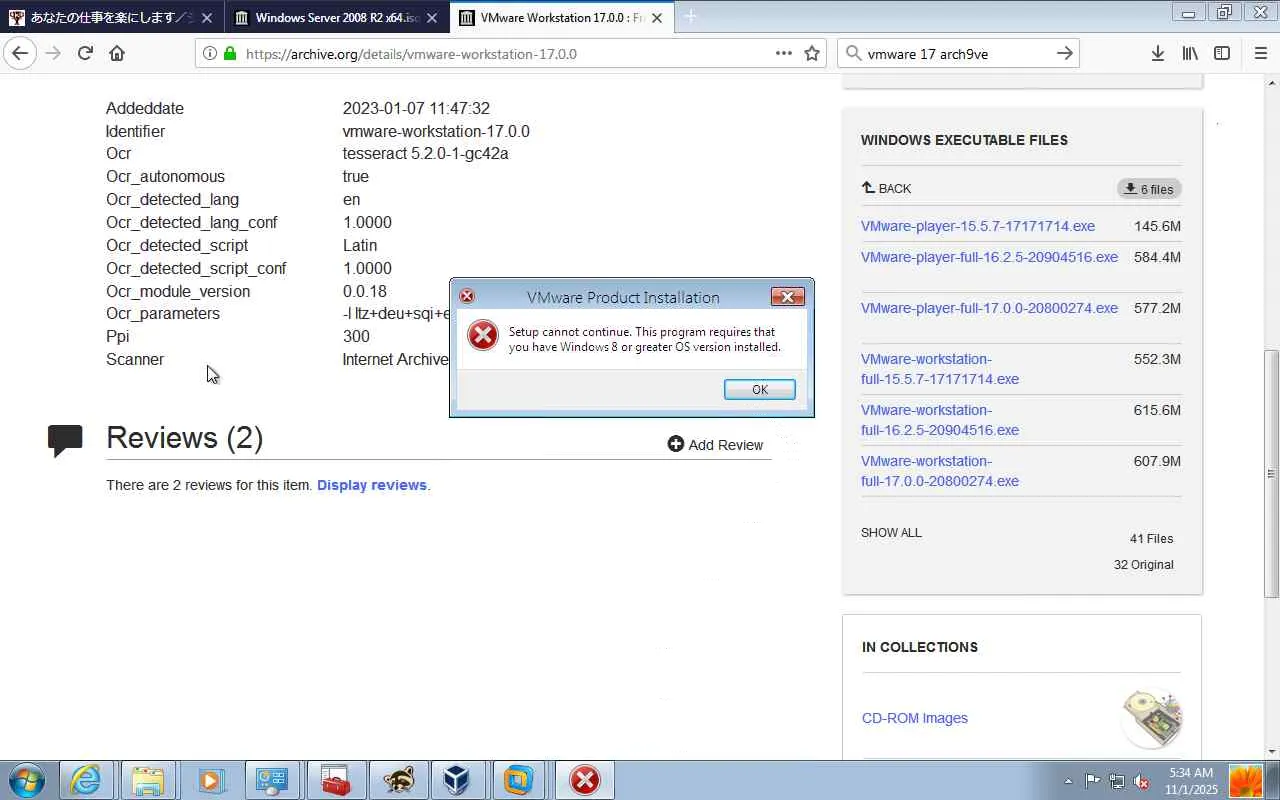Click SHOW ALL files link
Screen dimensions: 1280x800
click(891, 533)
